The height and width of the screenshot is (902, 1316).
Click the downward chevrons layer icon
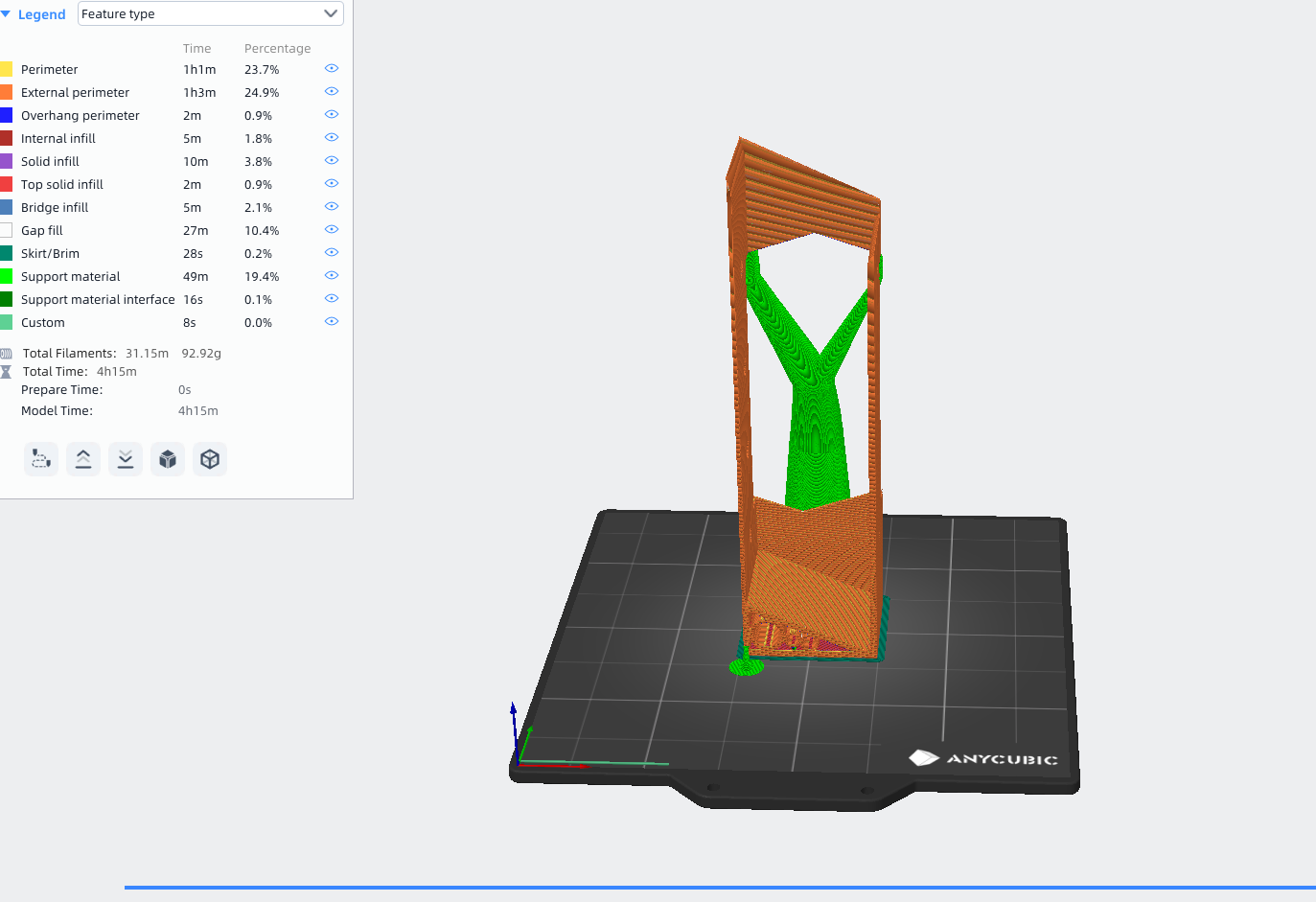click(126, 459)
